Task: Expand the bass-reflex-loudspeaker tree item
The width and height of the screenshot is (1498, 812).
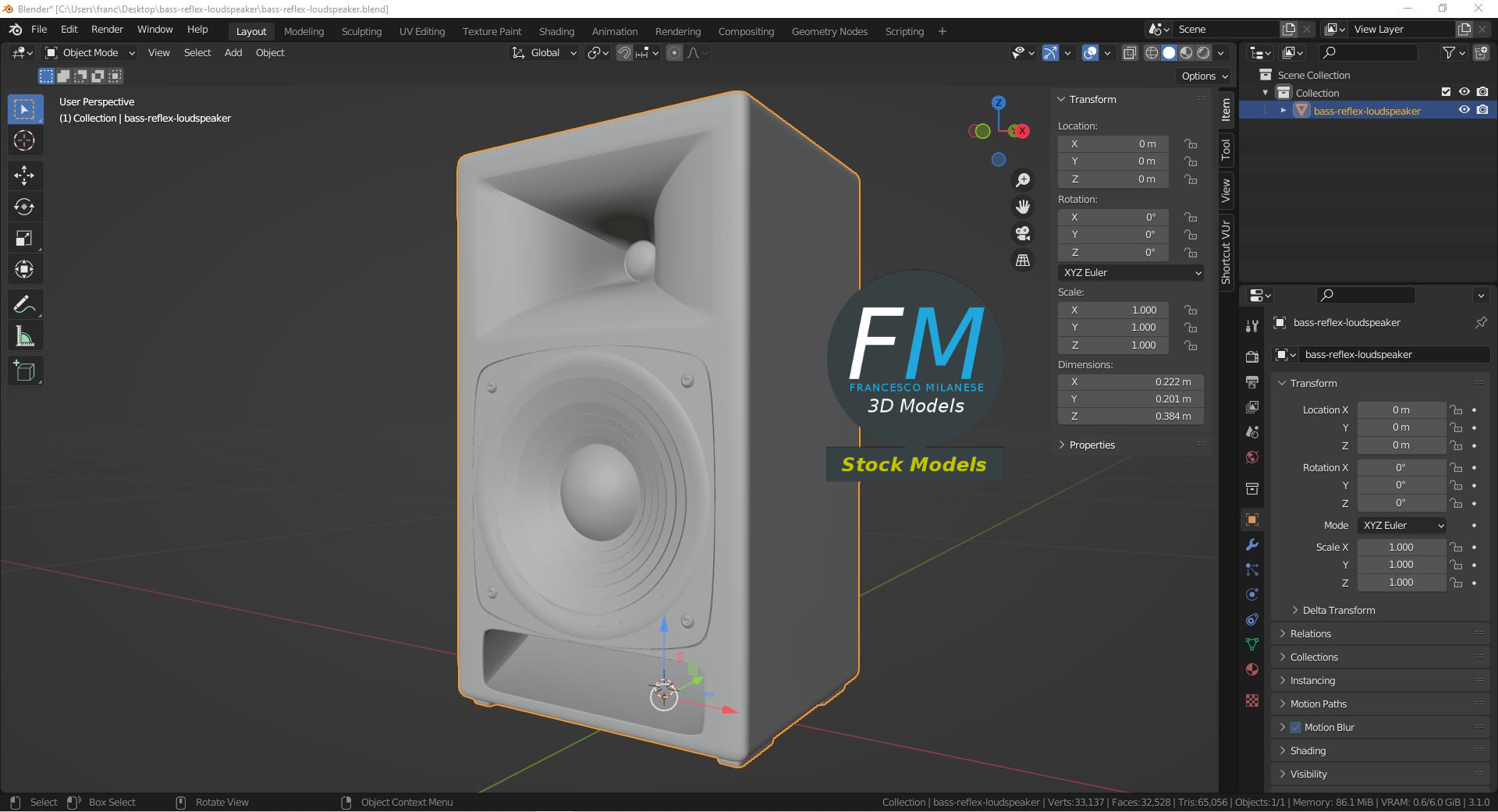Action: click(1283, 110)
